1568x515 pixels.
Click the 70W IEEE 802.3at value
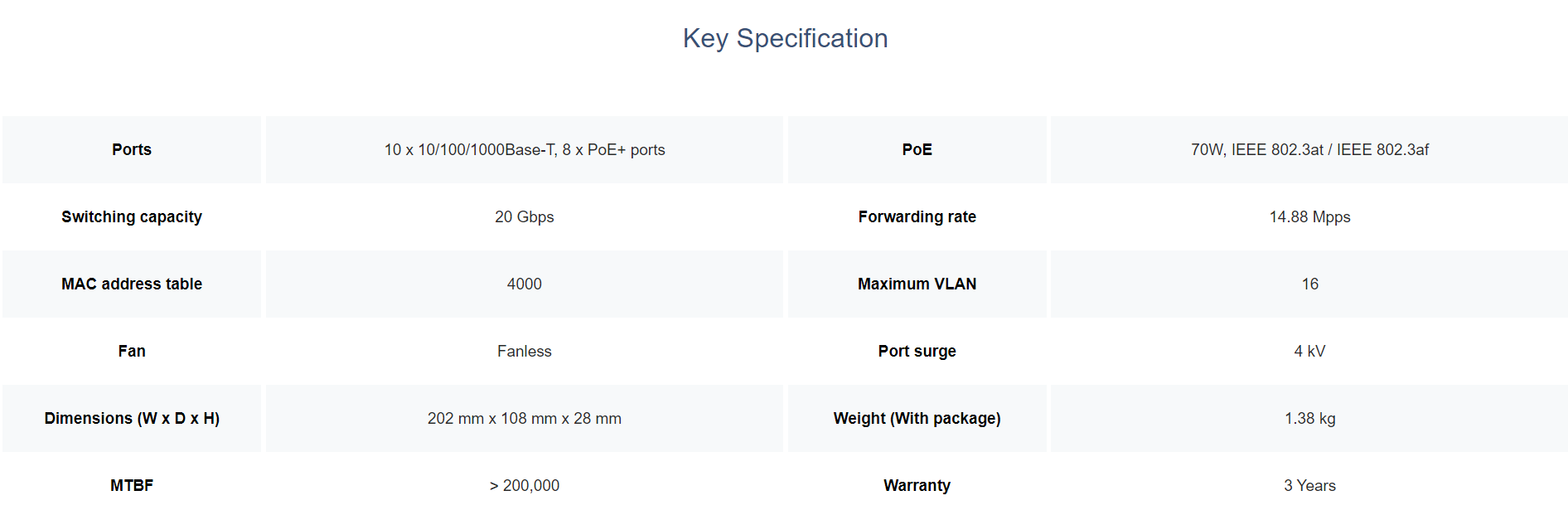coord(1309,149)
